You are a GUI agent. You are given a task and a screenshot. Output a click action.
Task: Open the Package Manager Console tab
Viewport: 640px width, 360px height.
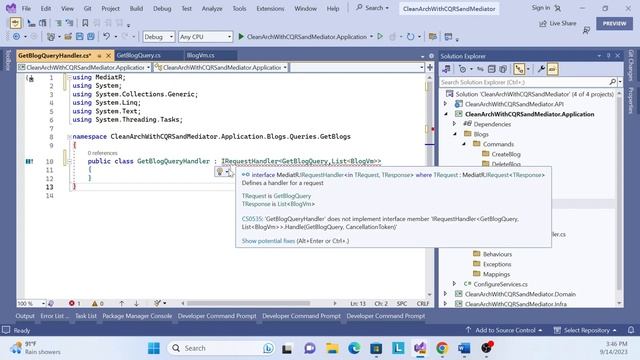click(x=137, y=316)
